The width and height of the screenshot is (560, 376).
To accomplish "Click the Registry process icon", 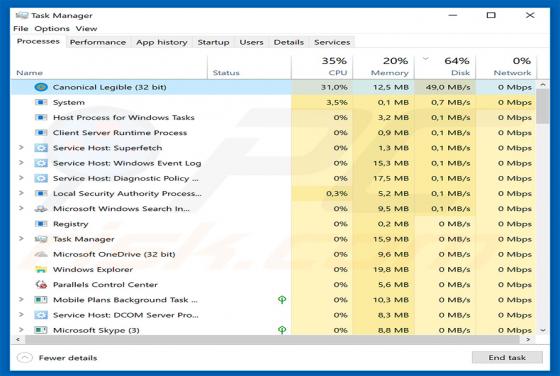I will click(x=41, y=224).
